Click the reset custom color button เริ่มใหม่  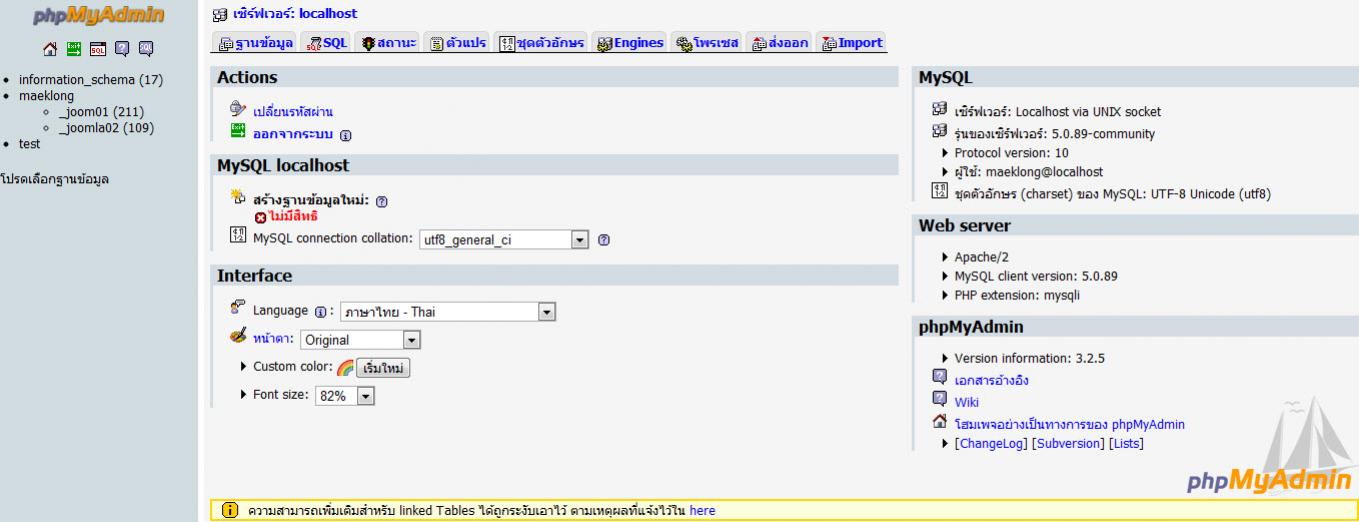[x=383, y=368]
